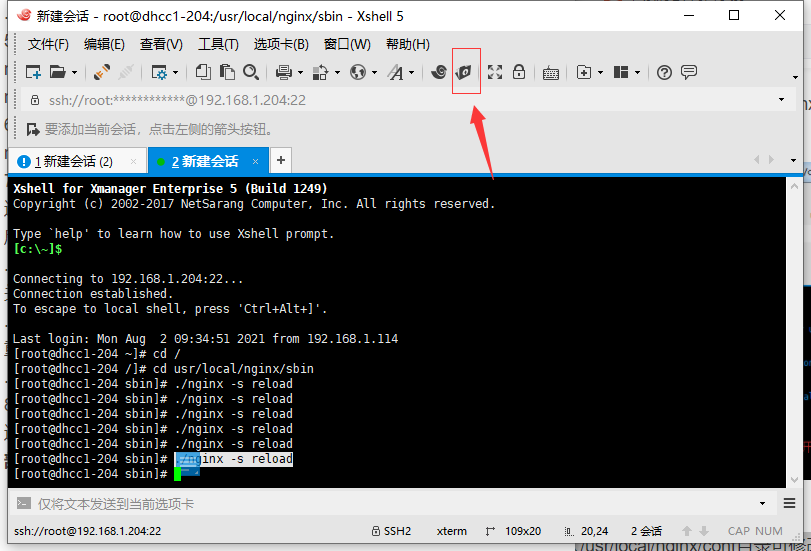Launch Xftp file transfer icon
The width and height of the screenshot is (811, 551).
463,72
